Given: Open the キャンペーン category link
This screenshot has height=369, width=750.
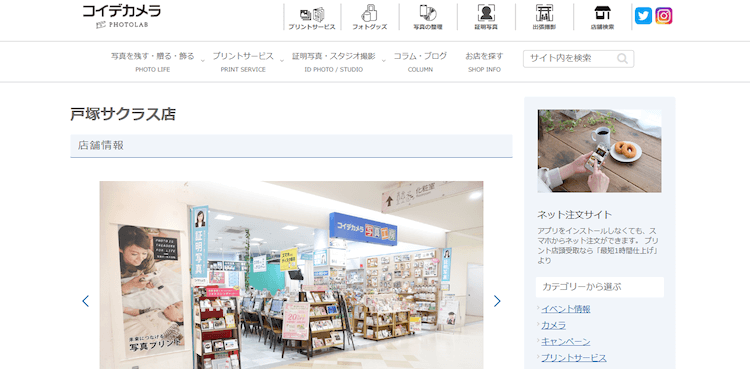Looking at the screenshot, I should tap(565, 342).
